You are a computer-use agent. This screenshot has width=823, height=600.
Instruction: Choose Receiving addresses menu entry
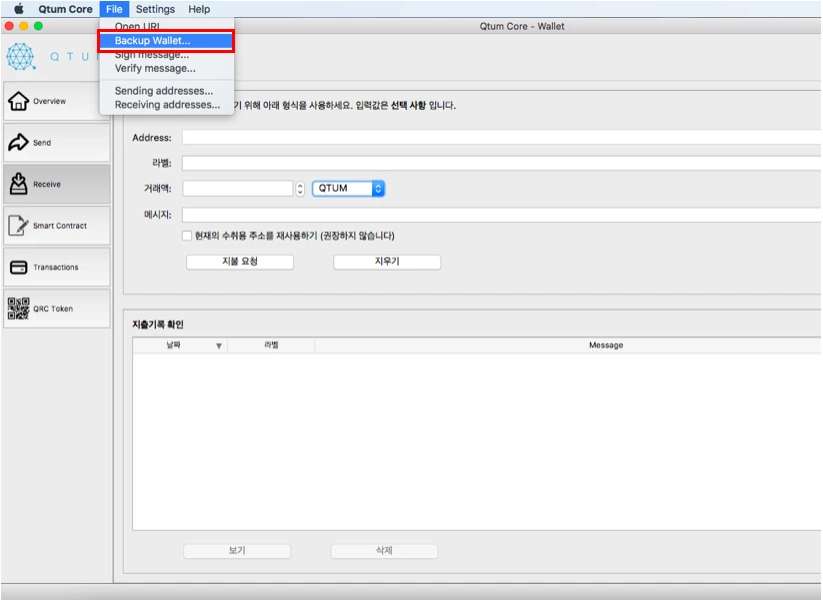(166, 104)
